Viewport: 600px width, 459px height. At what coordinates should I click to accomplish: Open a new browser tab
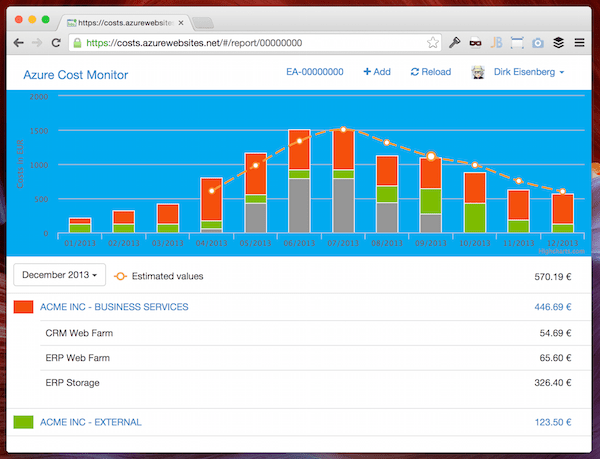pyautogui.click(x=203, y=23)
